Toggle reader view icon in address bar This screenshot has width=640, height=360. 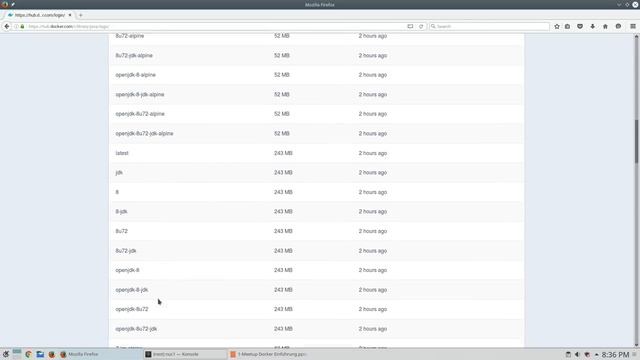tap(410, 26)
